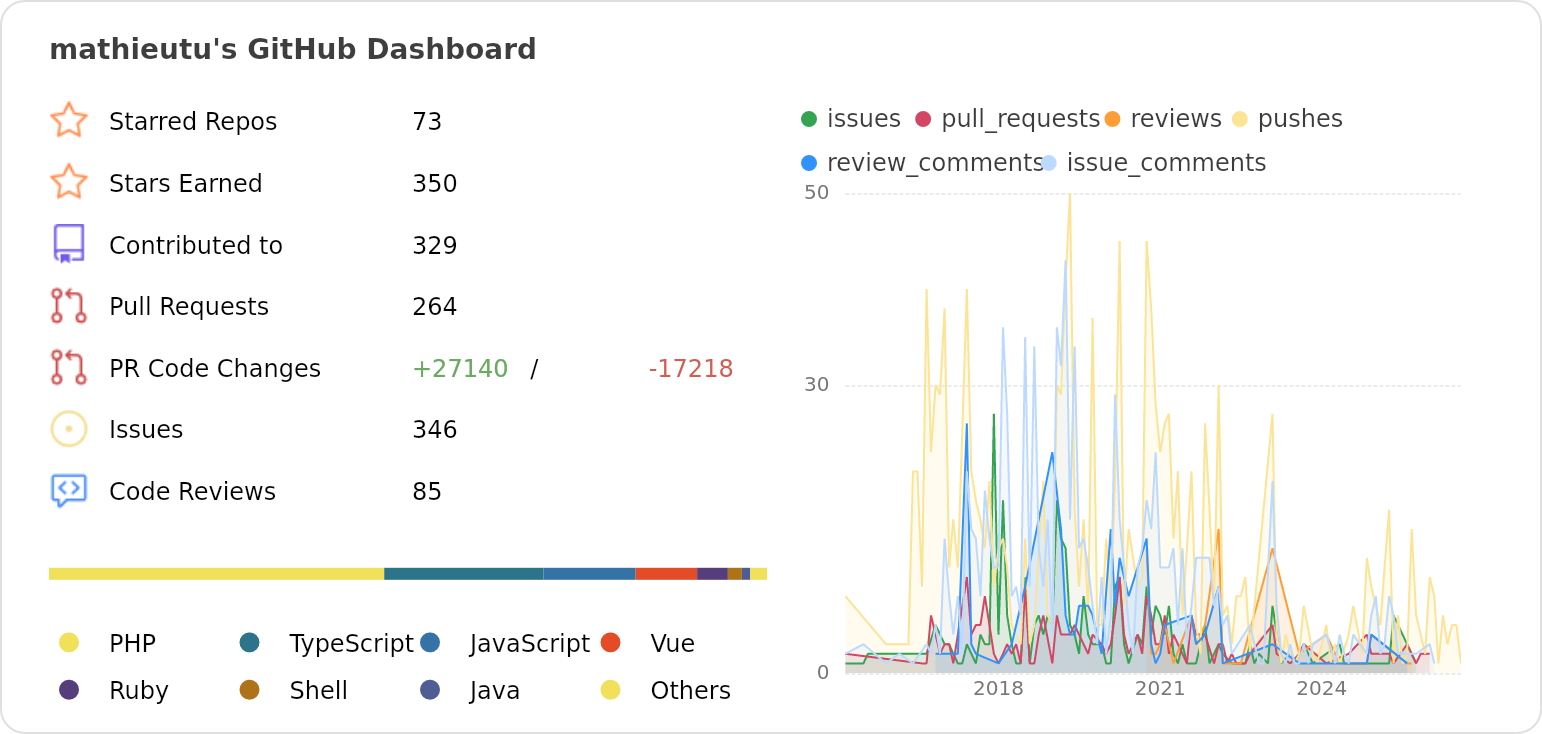Click the issues legend label
Viewport: 1542px width, 734px height.
pos(864,119)
